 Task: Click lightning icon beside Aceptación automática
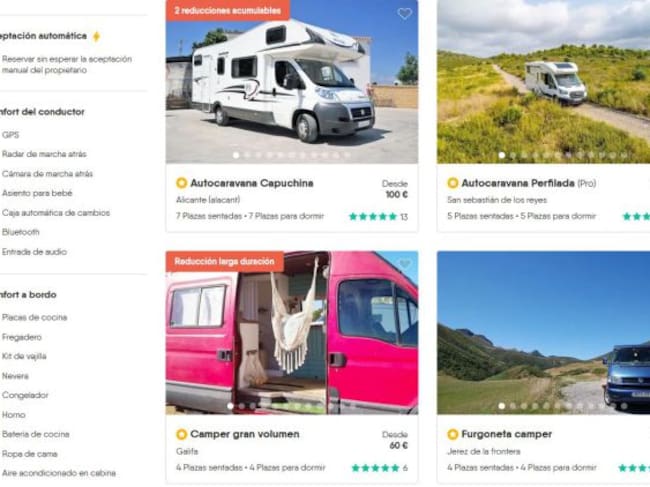[x=96, y=36]
